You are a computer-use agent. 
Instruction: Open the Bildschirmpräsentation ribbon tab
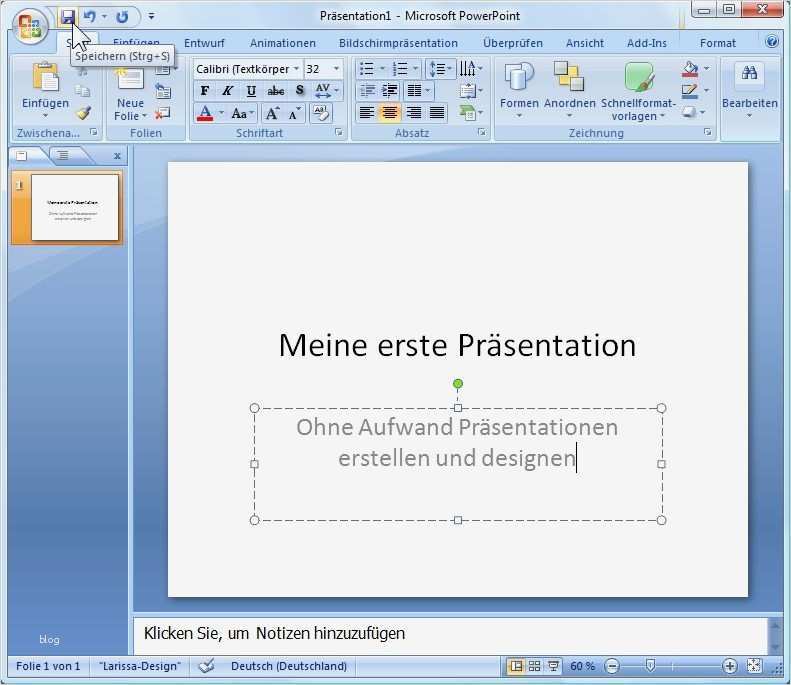point(398,43)
